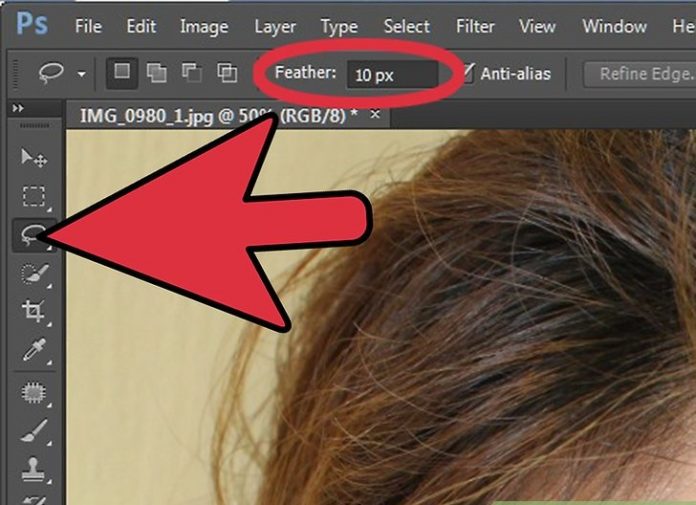Enable Subtract from selection mode

click(192, 72)
